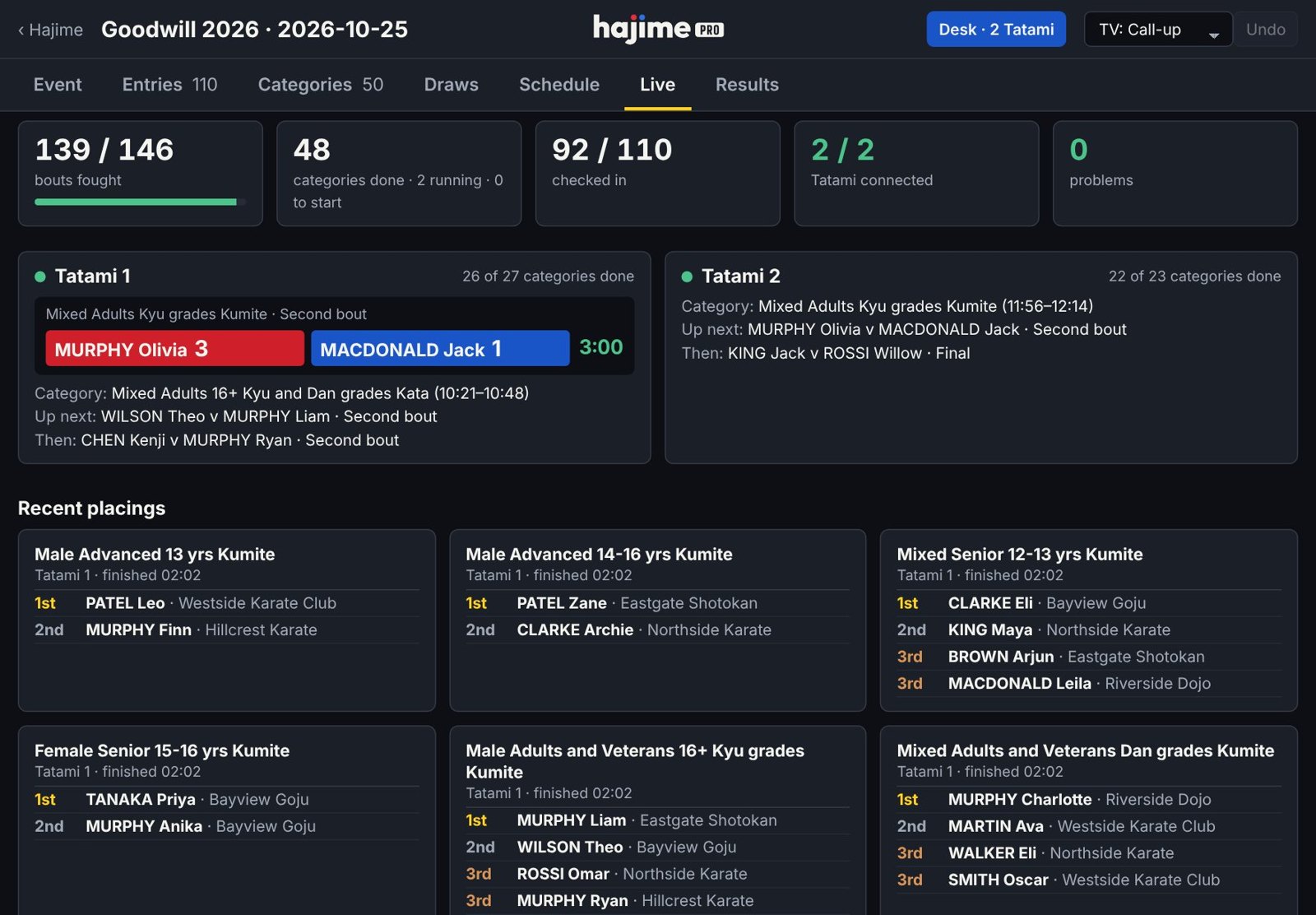Click the 92 / 110 checked in card
The image size is (1316, 915).
tap(658, 174)
